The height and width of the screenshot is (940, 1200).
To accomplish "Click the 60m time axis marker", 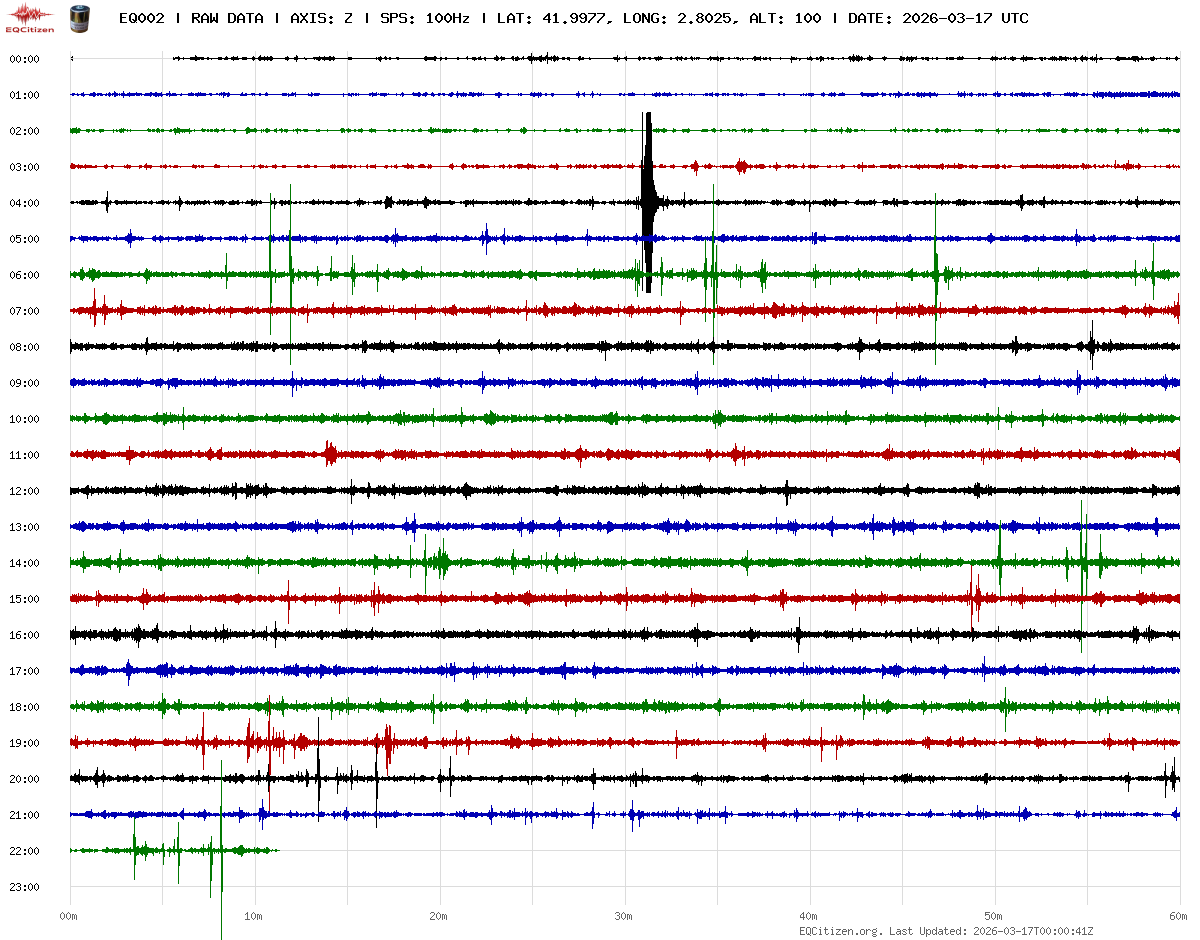I will point(1178,916).
